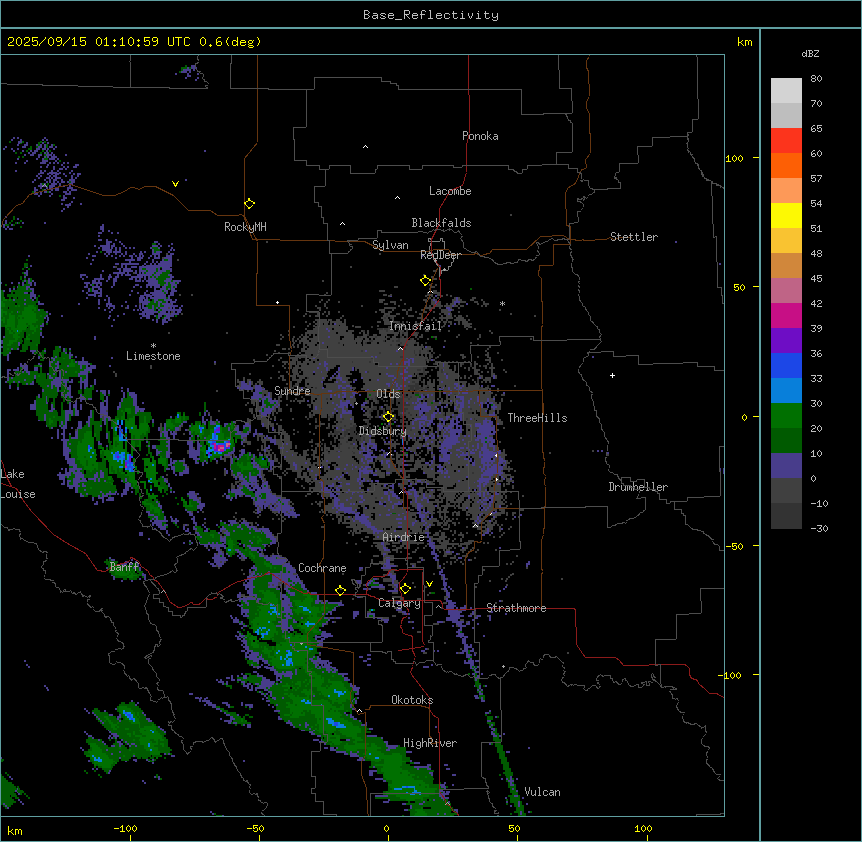Screen dimensions: 862x842
Task: Click the Strathmore label
Action: (516, 608)
